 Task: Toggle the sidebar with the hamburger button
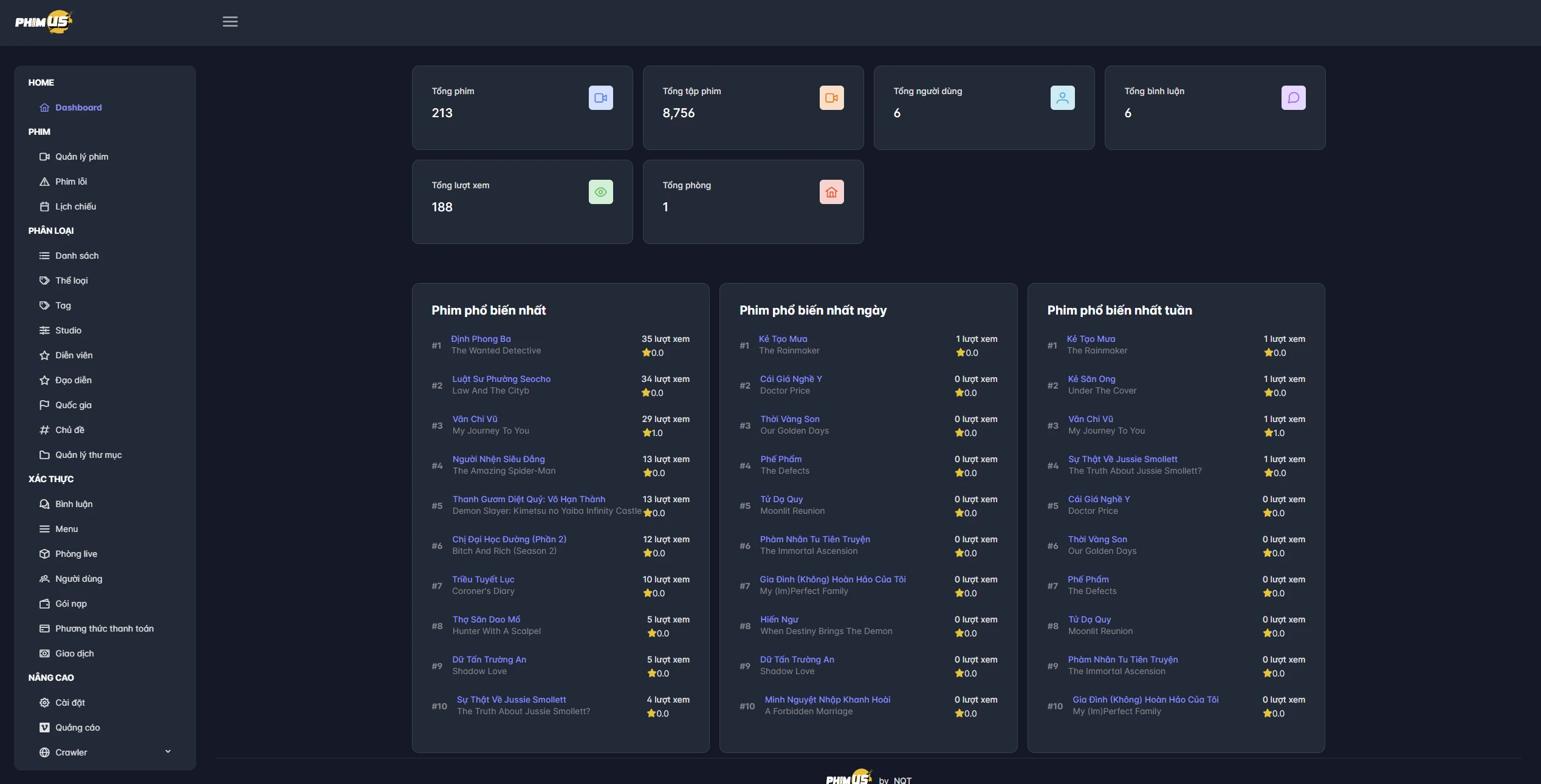pos(230,22)
